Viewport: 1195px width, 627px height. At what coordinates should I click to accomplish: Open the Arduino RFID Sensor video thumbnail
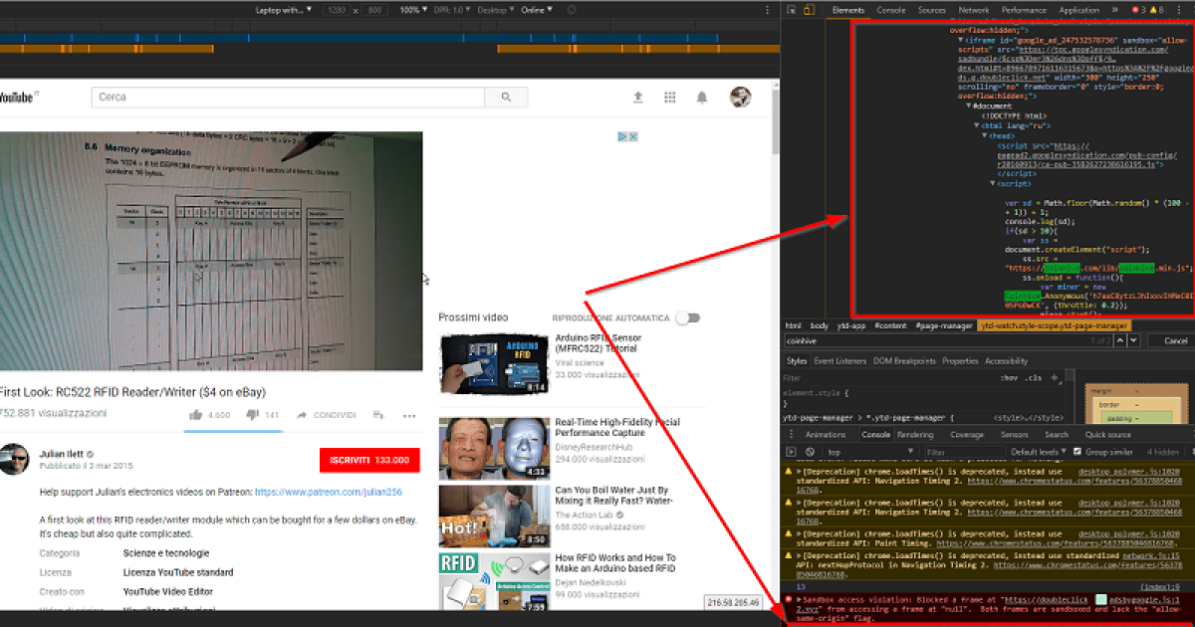pyautogui.click(x=494, y=364)
